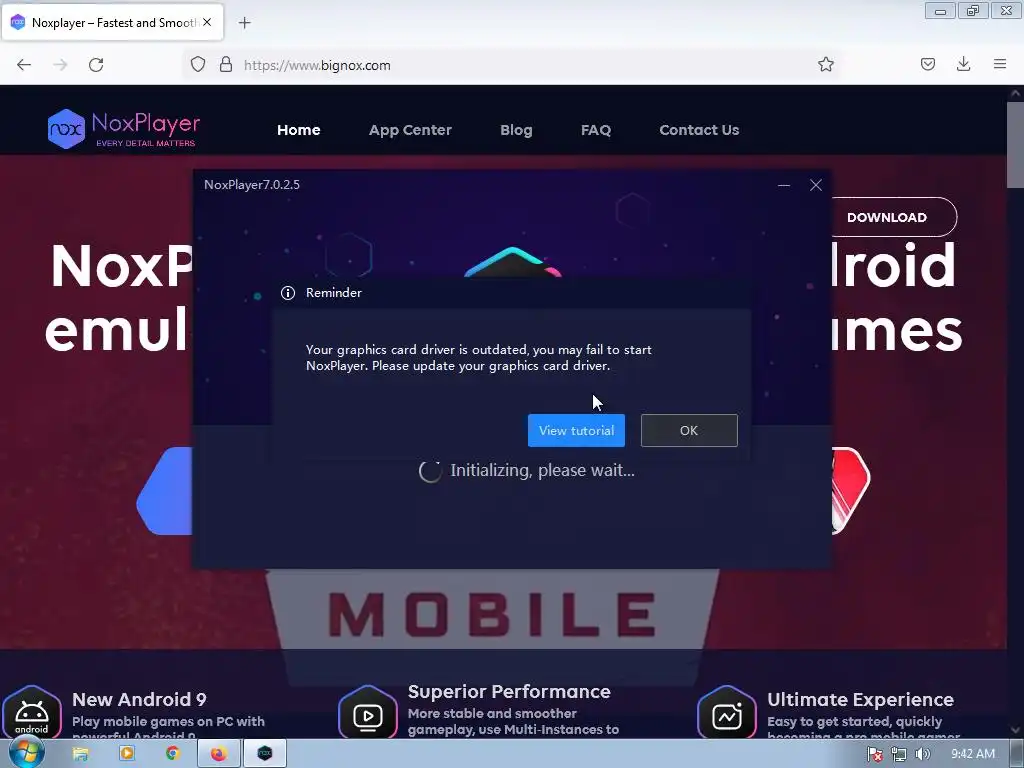Open Windows Explorer from the taskbar
Screen dimensions: 1024x768
(x=80, y=754)
